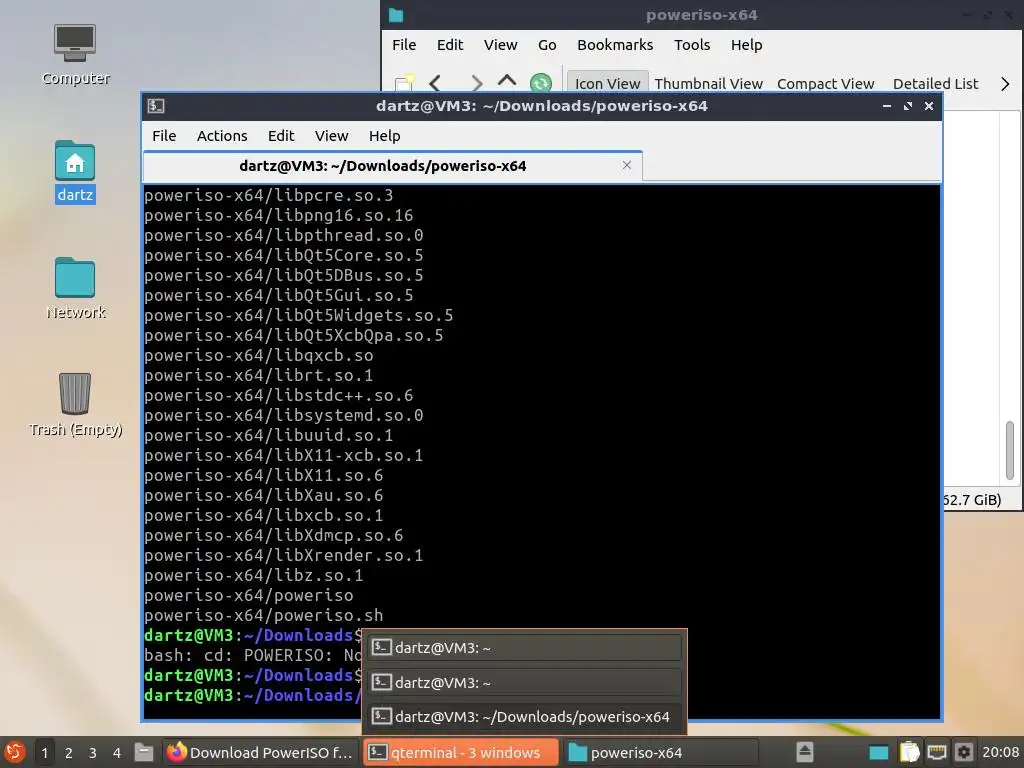The width and height of the screenshot is (1024, 768).
Task: Open Edit menu in file manager window
Action: click(x=449, y=45)
